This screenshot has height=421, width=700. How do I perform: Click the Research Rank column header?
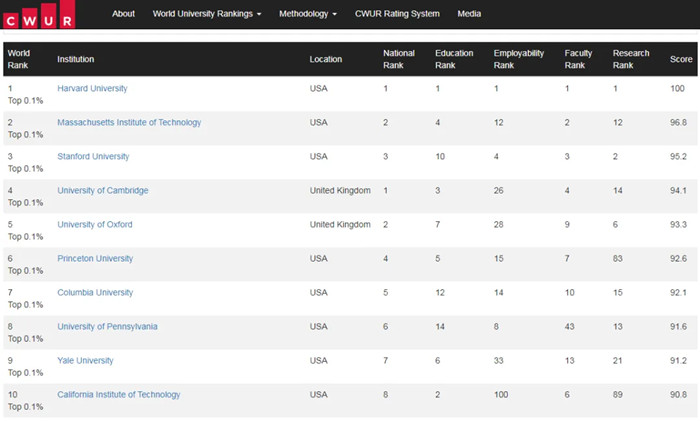(x=631, y=59)
